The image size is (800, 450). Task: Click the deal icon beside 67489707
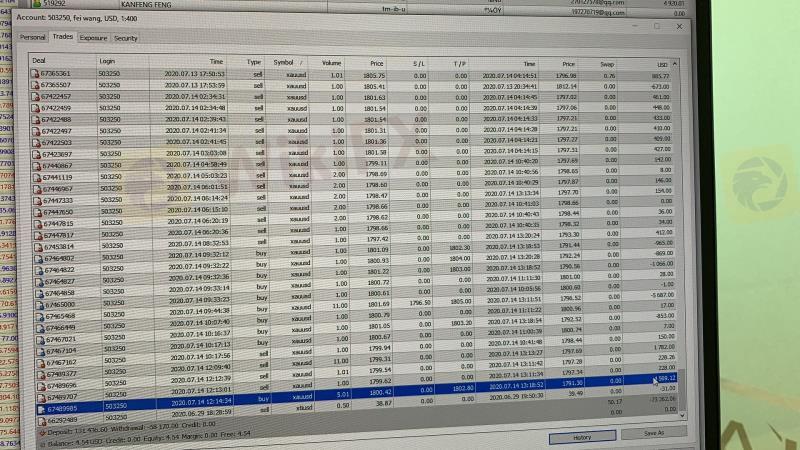point(41,397)
